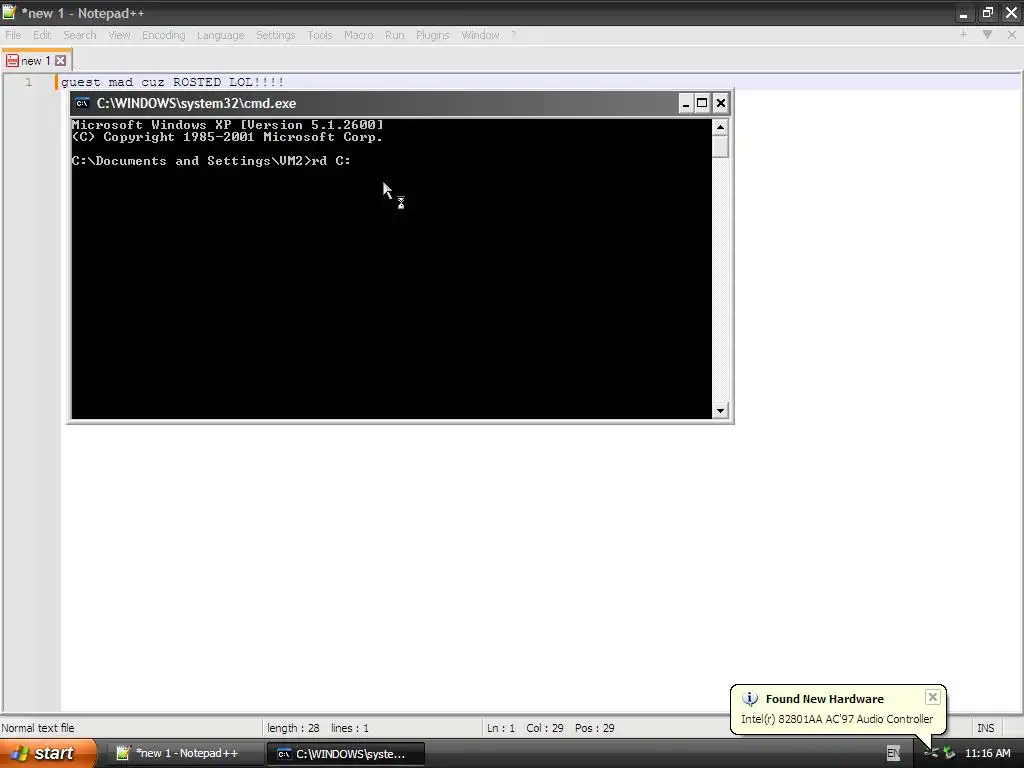
Task: Open the tab list dropdown triangle in the Notepad++ menu bar
Action: tap(987, 35)
